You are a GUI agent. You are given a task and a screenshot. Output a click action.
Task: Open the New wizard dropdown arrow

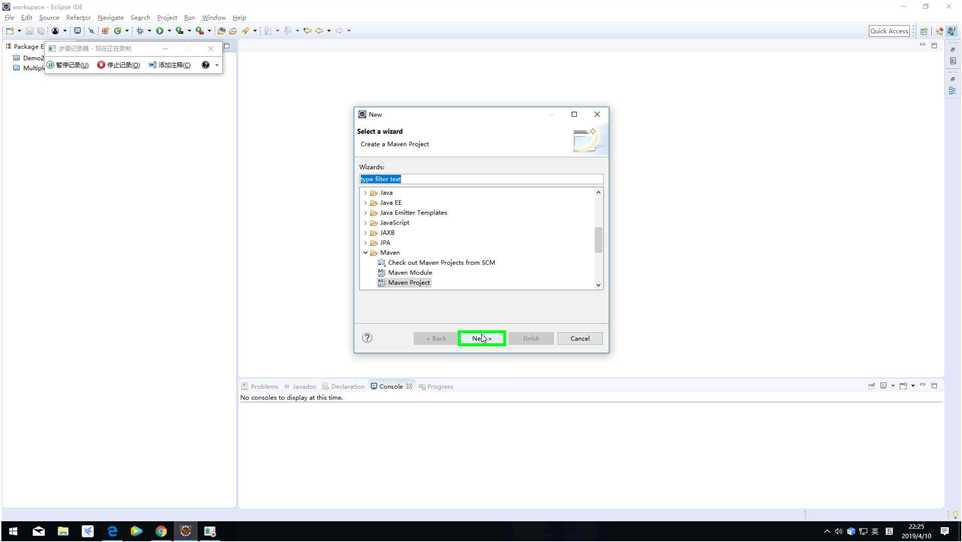point(19,31)
